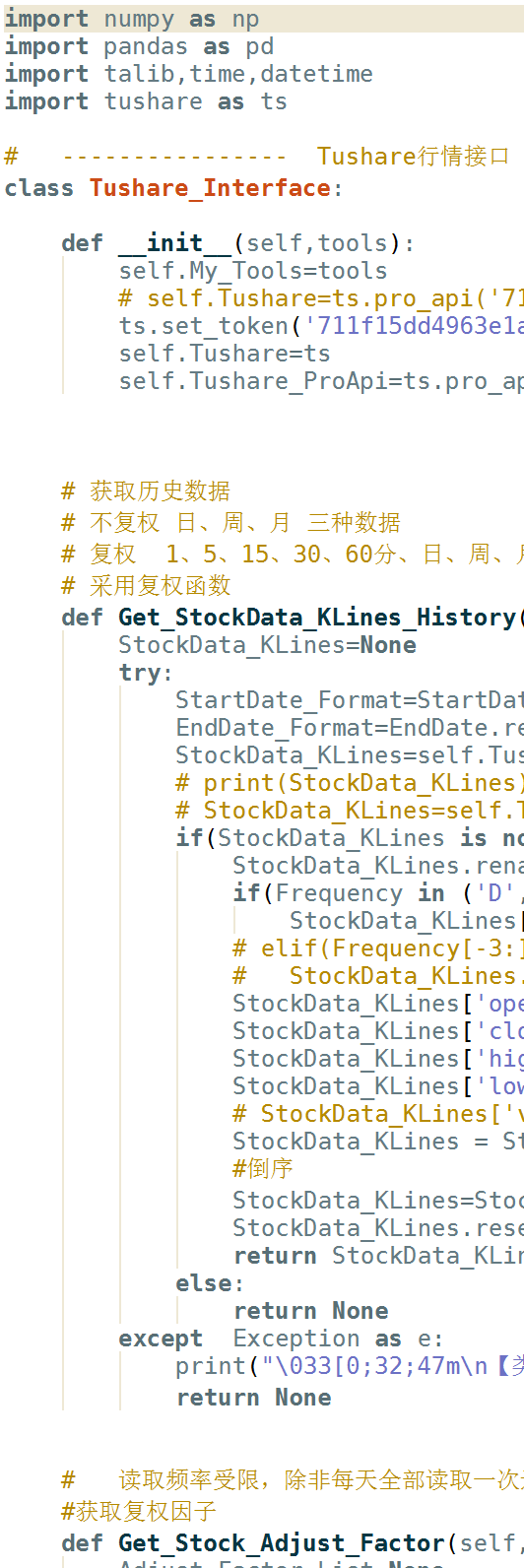Screen dimensions: 524x1568
Task: Click the '#获取复权因子' comment line
Action: tap(139, 1511)
